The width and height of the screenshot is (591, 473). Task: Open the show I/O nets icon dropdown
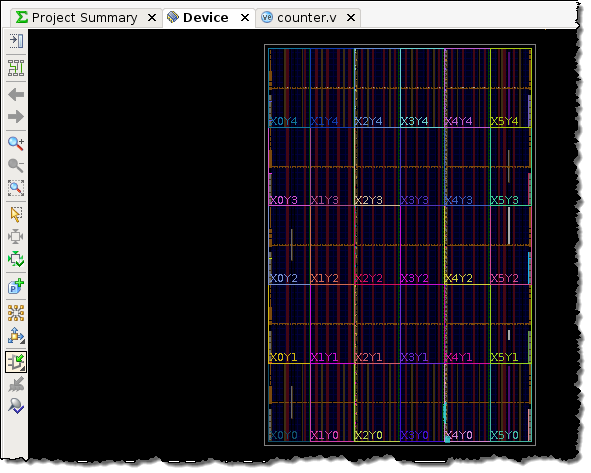(16, 336)
